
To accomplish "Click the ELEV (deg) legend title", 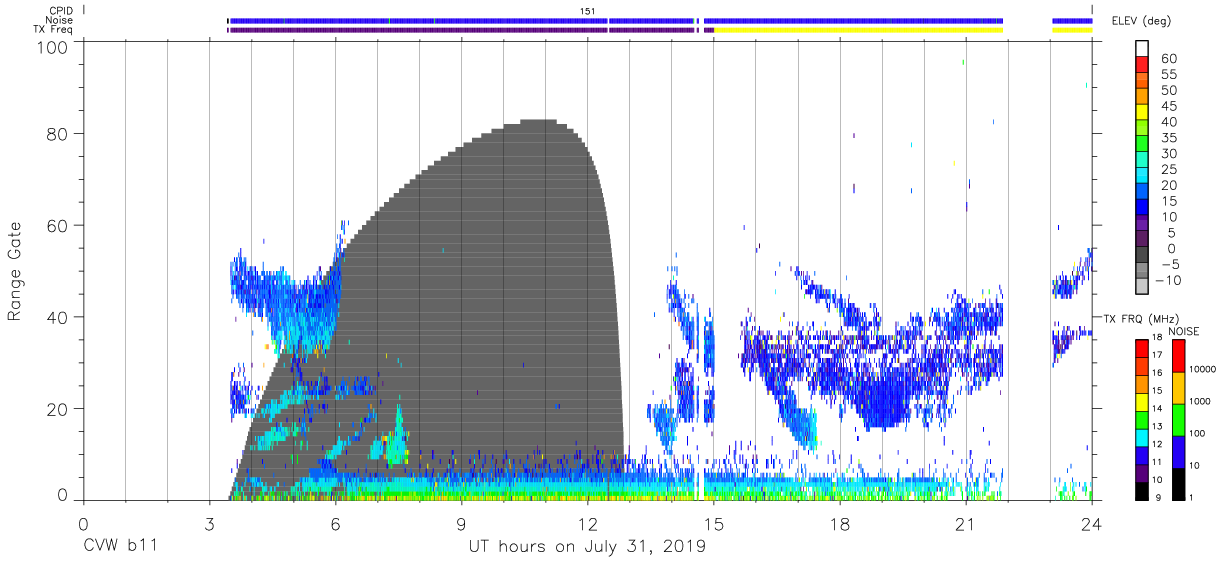I will tap(1142, 20).
